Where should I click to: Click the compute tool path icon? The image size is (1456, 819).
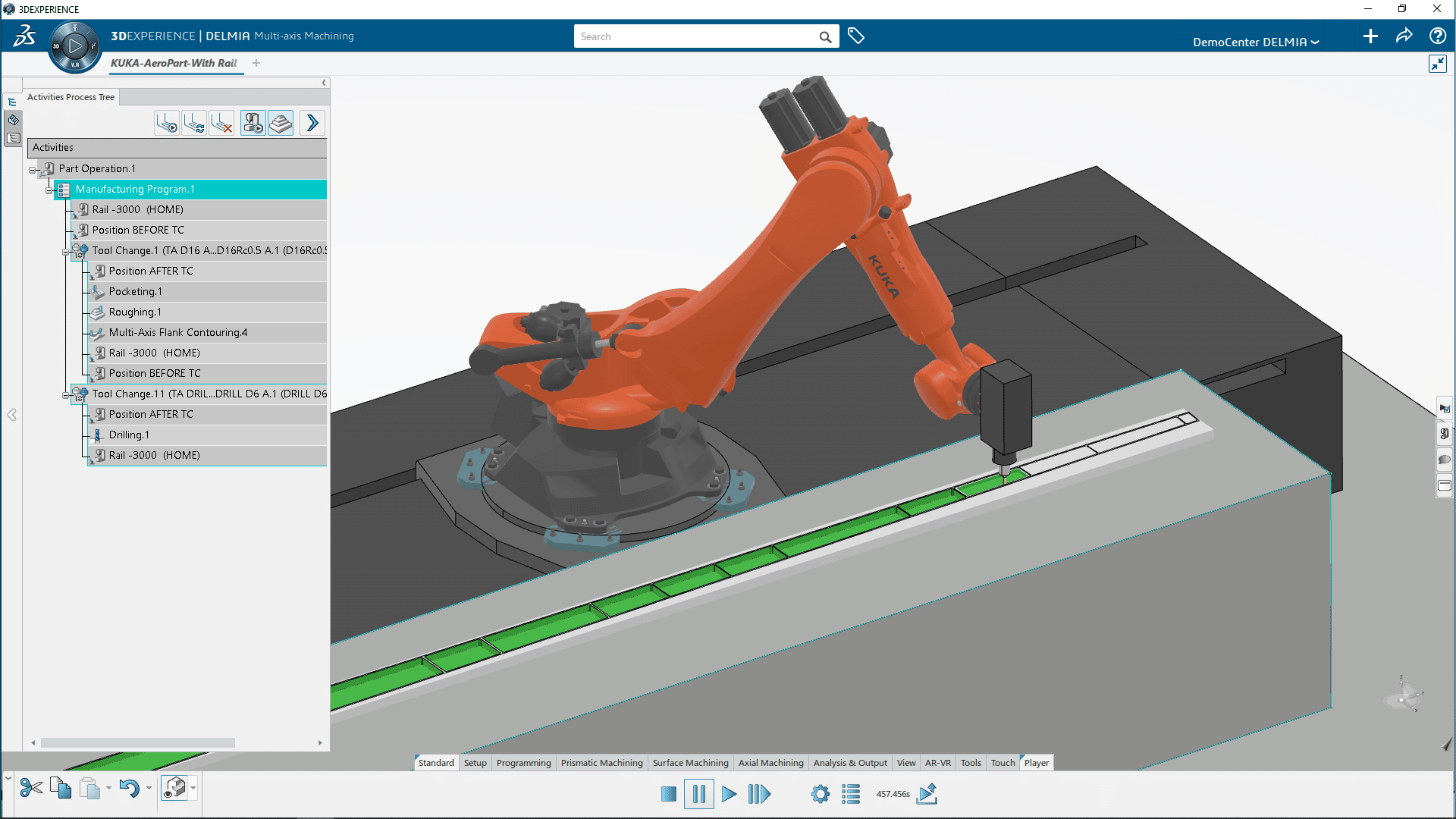(194, 123)
